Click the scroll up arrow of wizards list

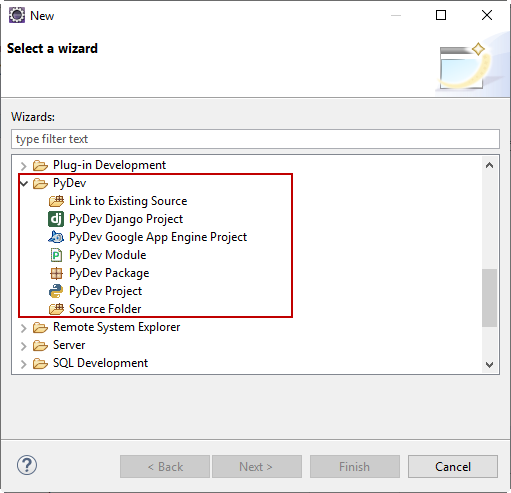point(489,165)
